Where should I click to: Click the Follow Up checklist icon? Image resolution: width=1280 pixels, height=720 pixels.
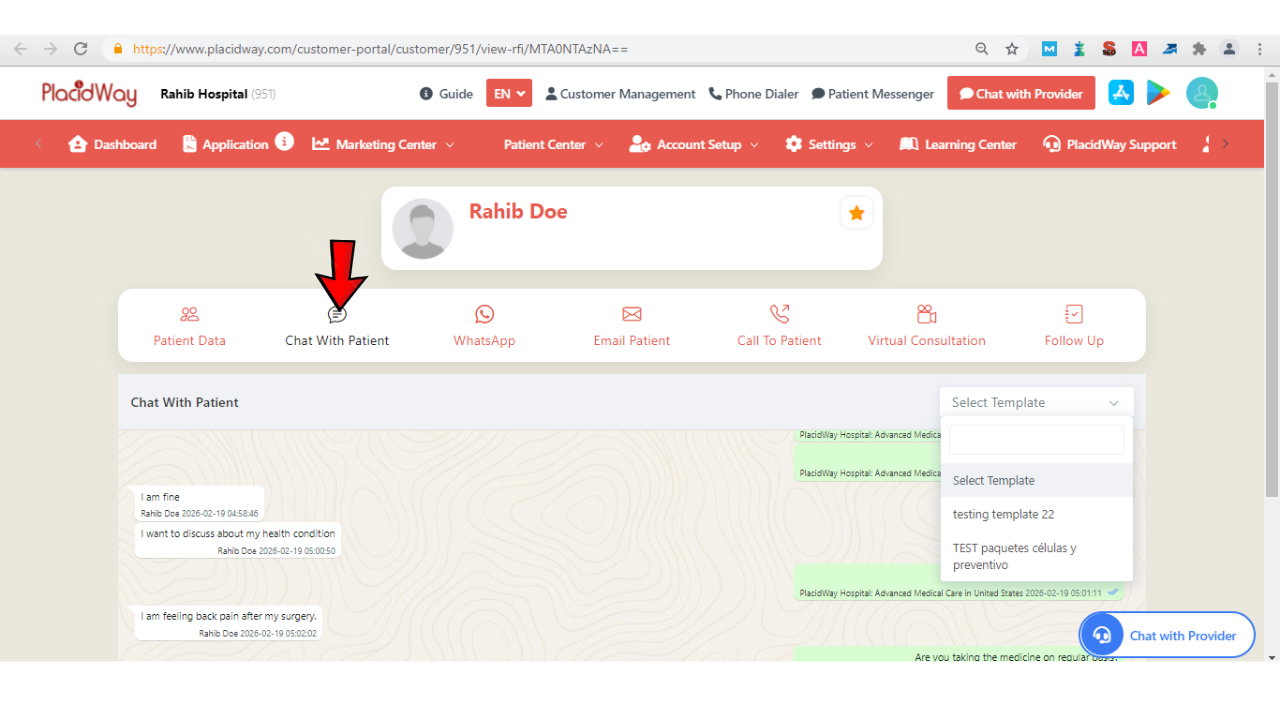pyautogui.click(x=1074, y=314)
